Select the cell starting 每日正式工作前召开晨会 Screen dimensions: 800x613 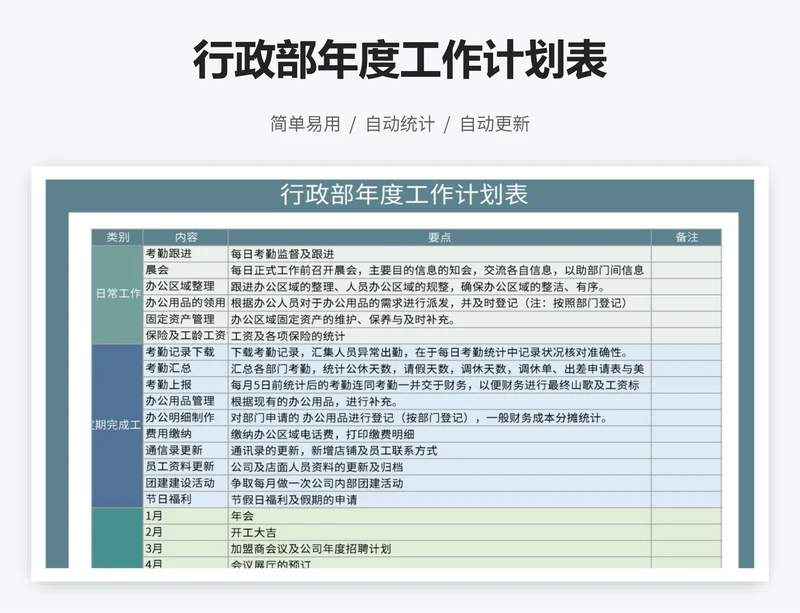[x=439, y=270]
